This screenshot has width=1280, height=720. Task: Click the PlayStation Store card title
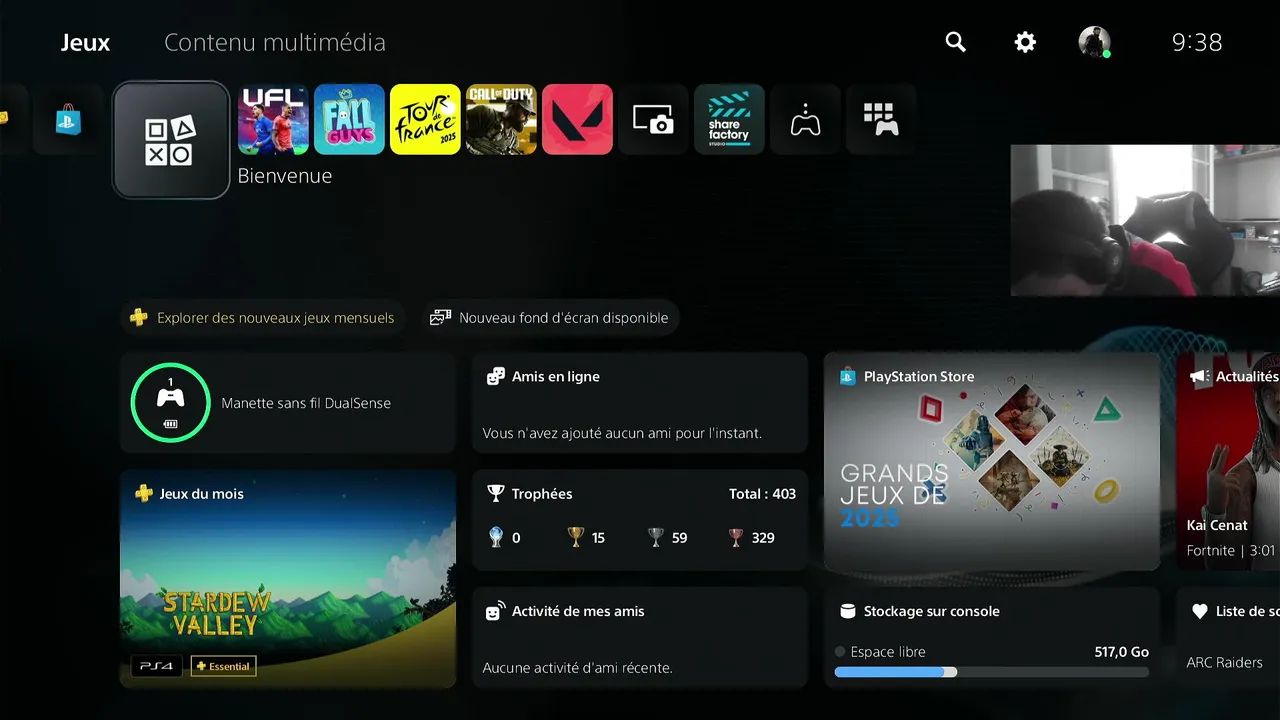pyautogui.click(x=919, y=377)
